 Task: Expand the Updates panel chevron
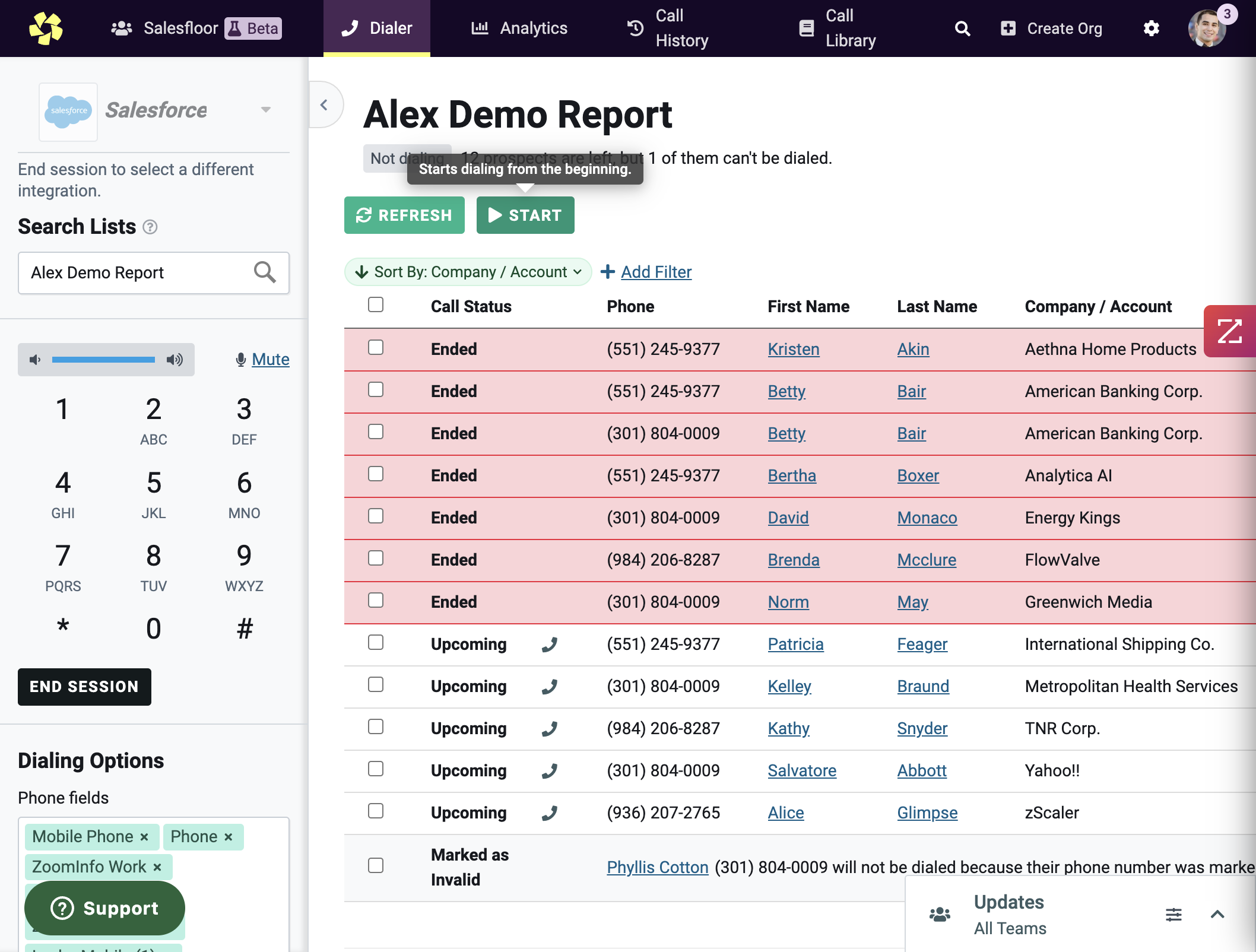coord(1217,915)
